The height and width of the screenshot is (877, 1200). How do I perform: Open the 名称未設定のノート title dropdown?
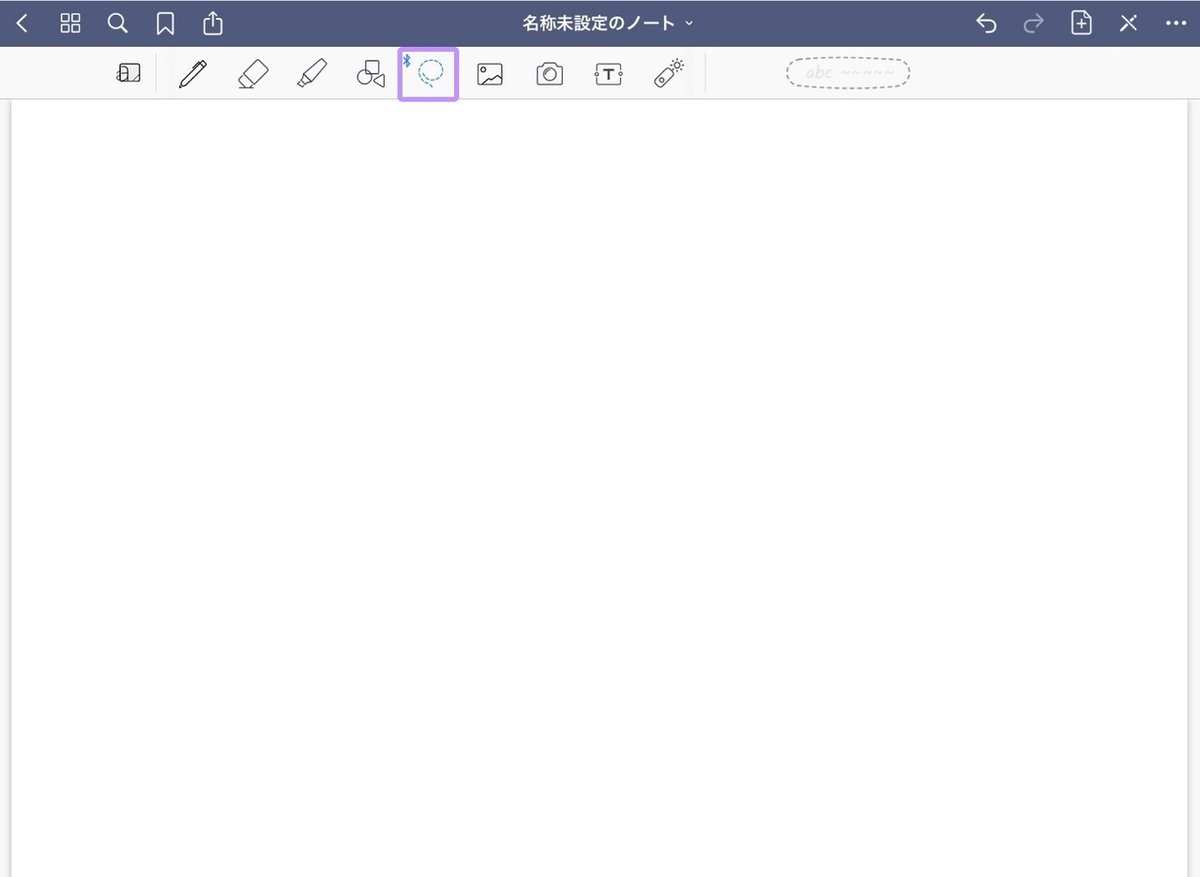tap(608, 23)
